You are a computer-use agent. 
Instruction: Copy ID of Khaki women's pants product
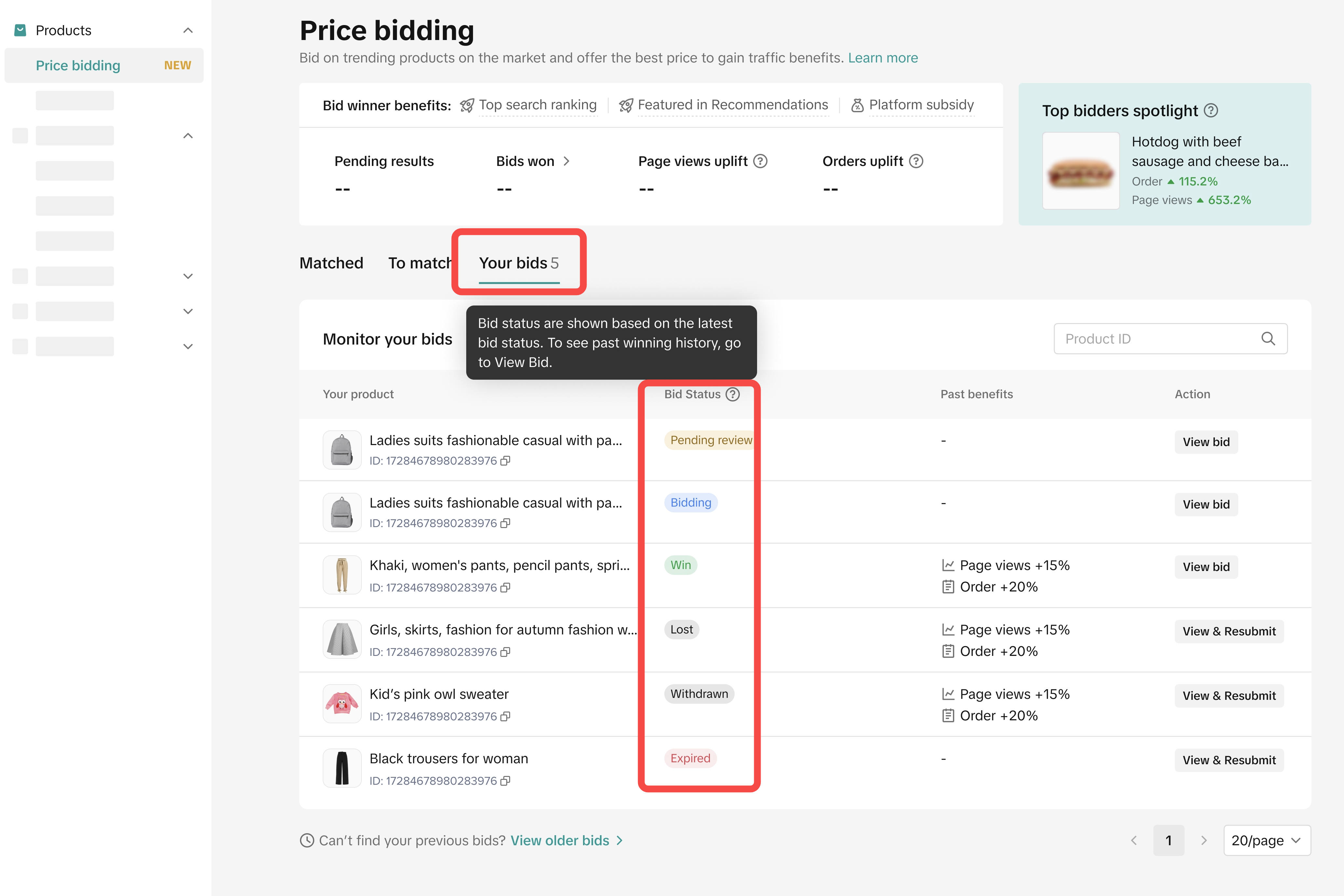(x=505, y=588)
